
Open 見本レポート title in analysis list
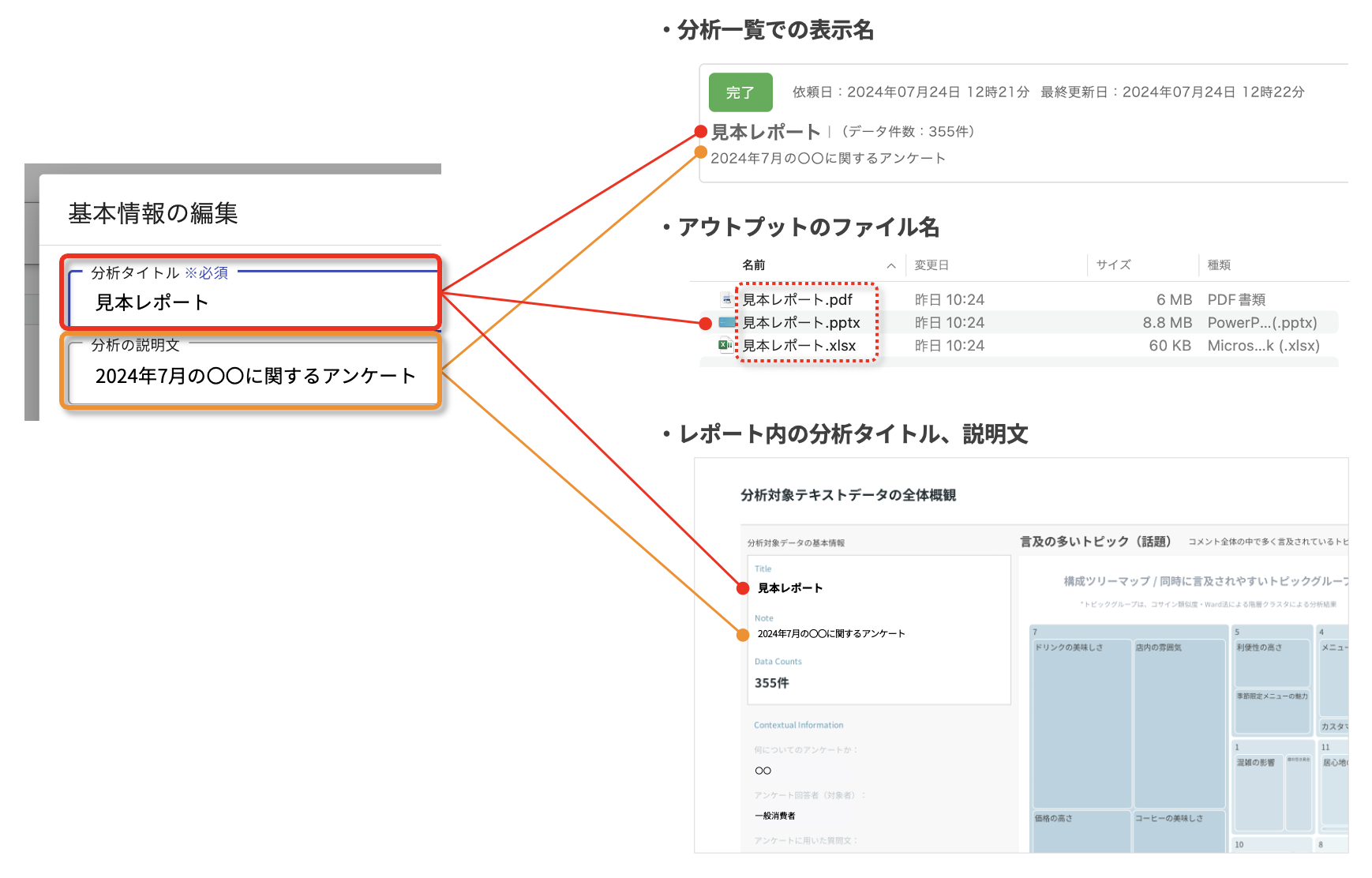click(x=766, y=132)
